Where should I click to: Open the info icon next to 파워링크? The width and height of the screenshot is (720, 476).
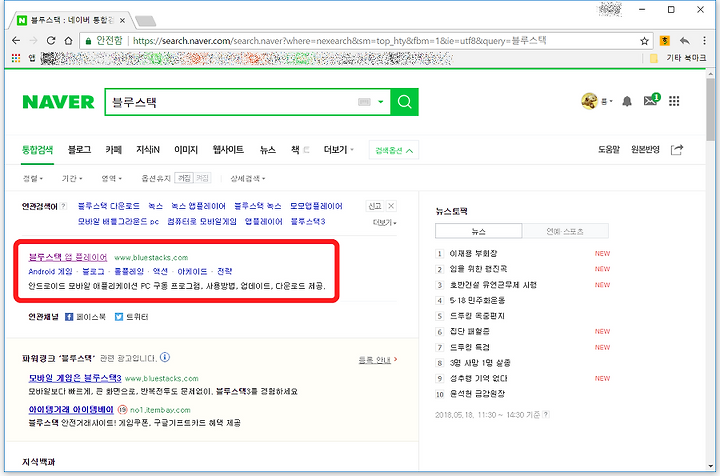click(165, 357)
